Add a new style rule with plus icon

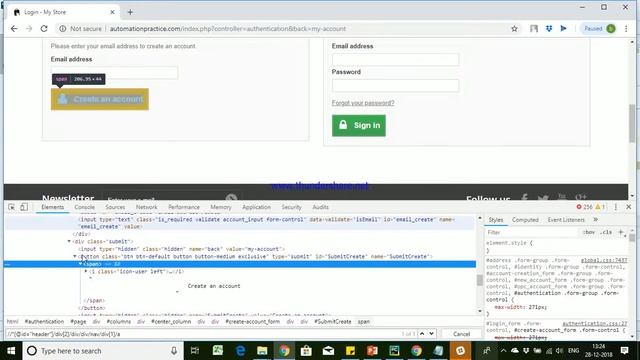coord(621,232)
